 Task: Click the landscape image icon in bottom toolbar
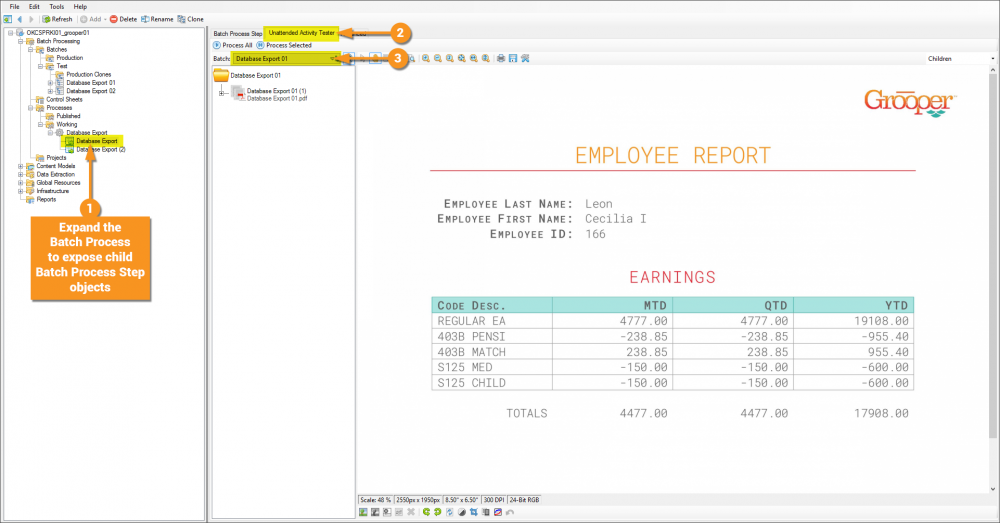tap(363, 512)
